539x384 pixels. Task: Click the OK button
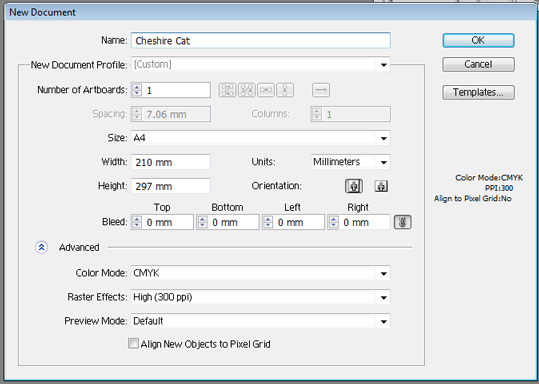point(478,41)
